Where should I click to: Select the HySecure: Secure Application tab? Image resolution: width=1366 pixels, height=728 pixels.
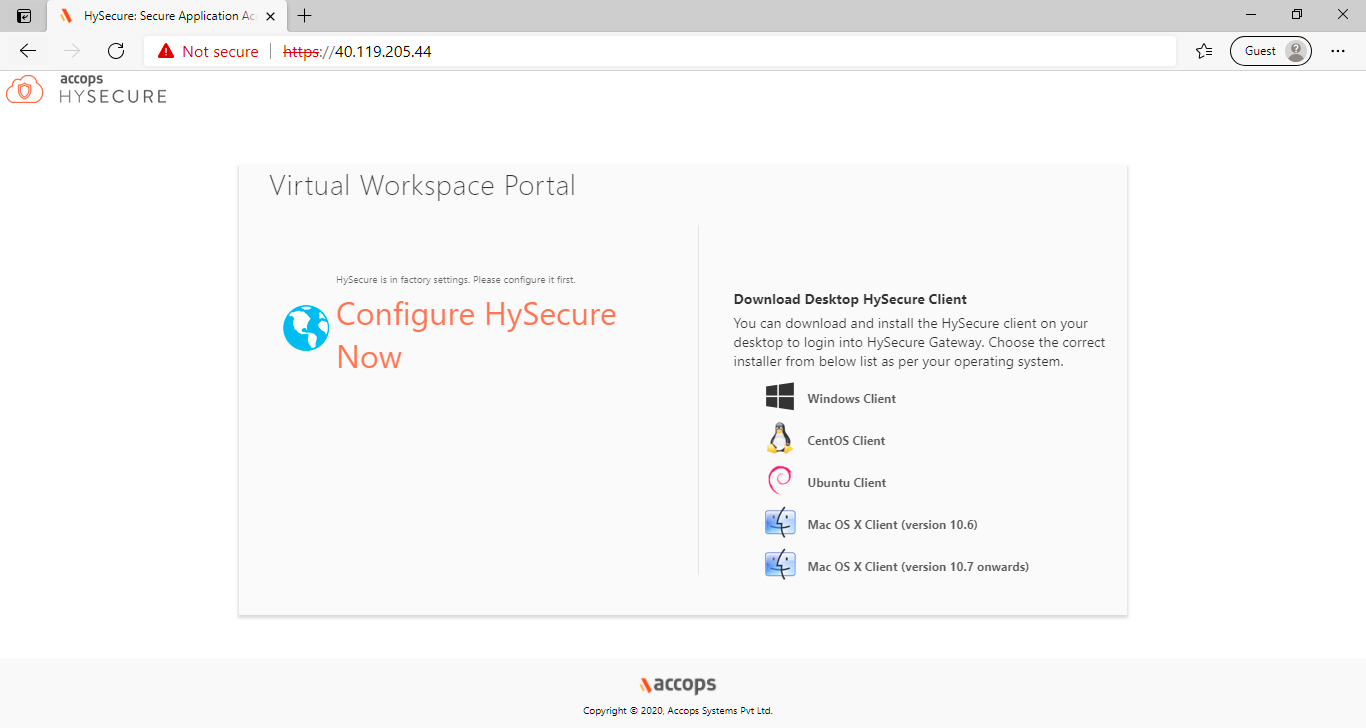point(166,16)
